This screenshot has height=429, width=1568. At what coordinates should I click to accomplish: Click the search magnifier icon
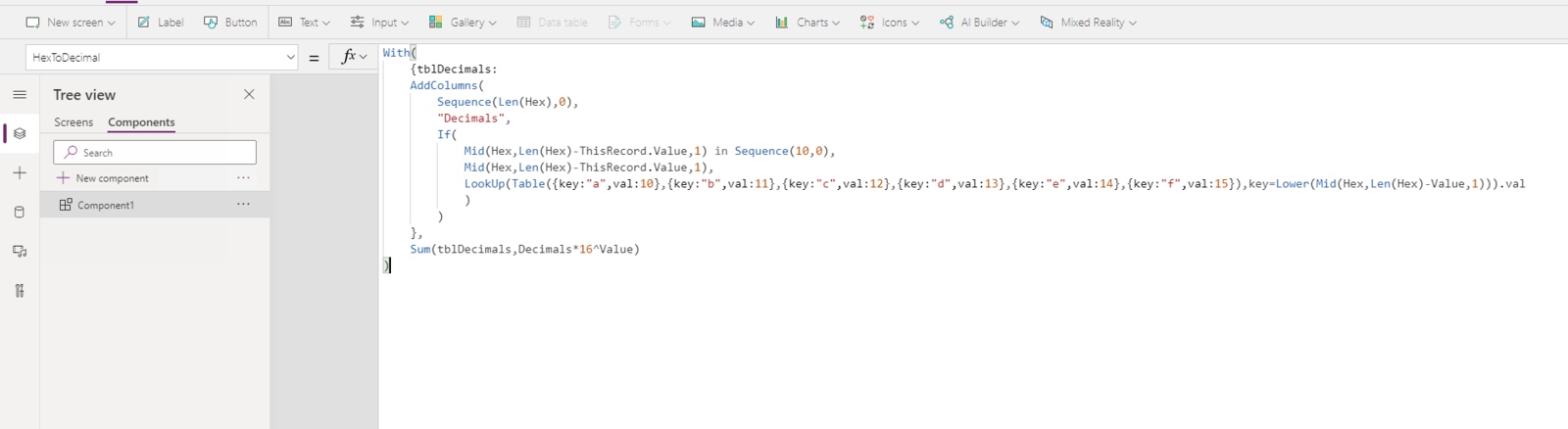[x=71, y=152]
